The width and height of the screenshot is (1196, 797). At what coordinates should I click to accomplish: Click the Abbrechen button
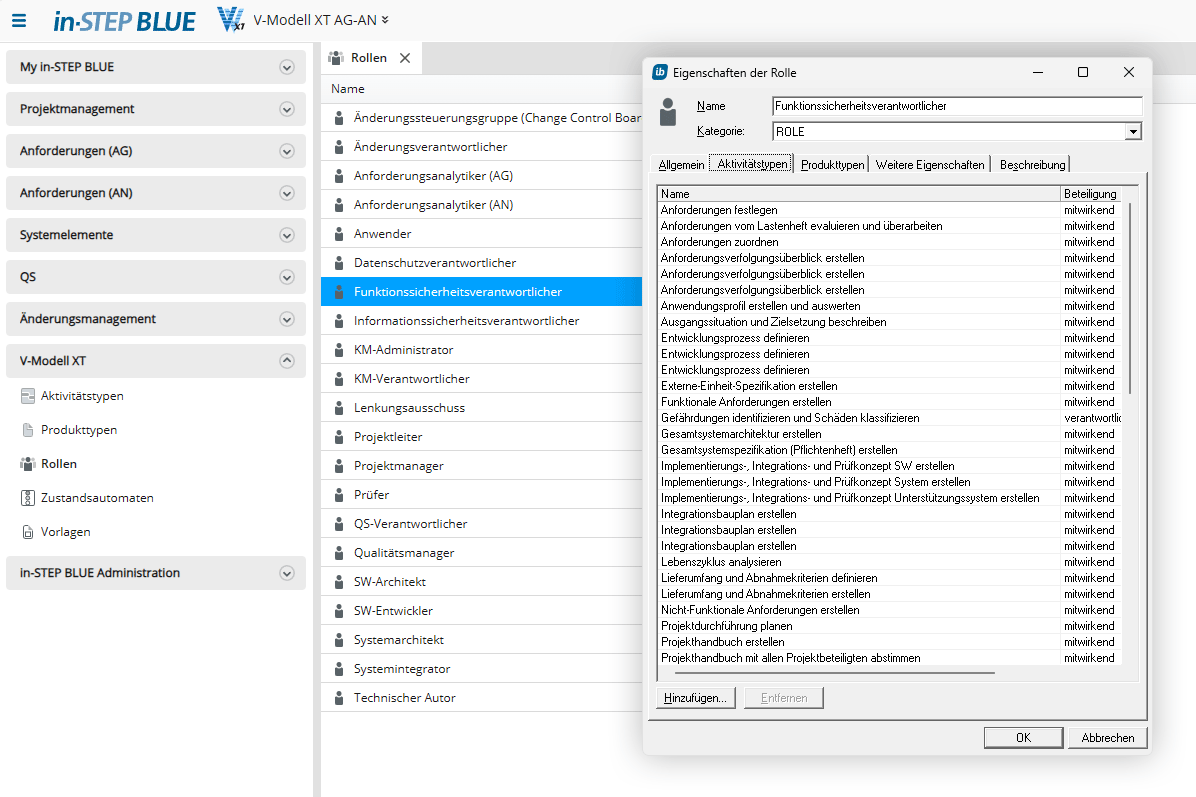pyautogui.click(x=1107, y=738)
